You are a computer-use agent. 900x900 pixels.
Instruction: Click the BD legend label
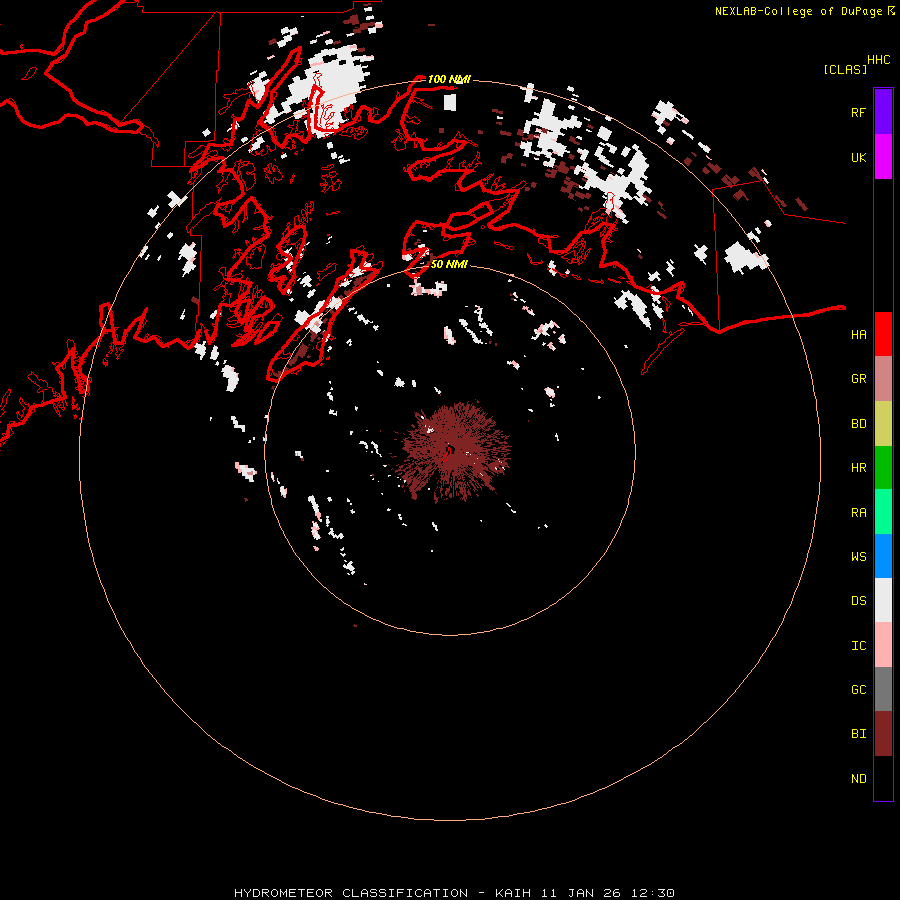pyautogui.click(x=858, y=424)
